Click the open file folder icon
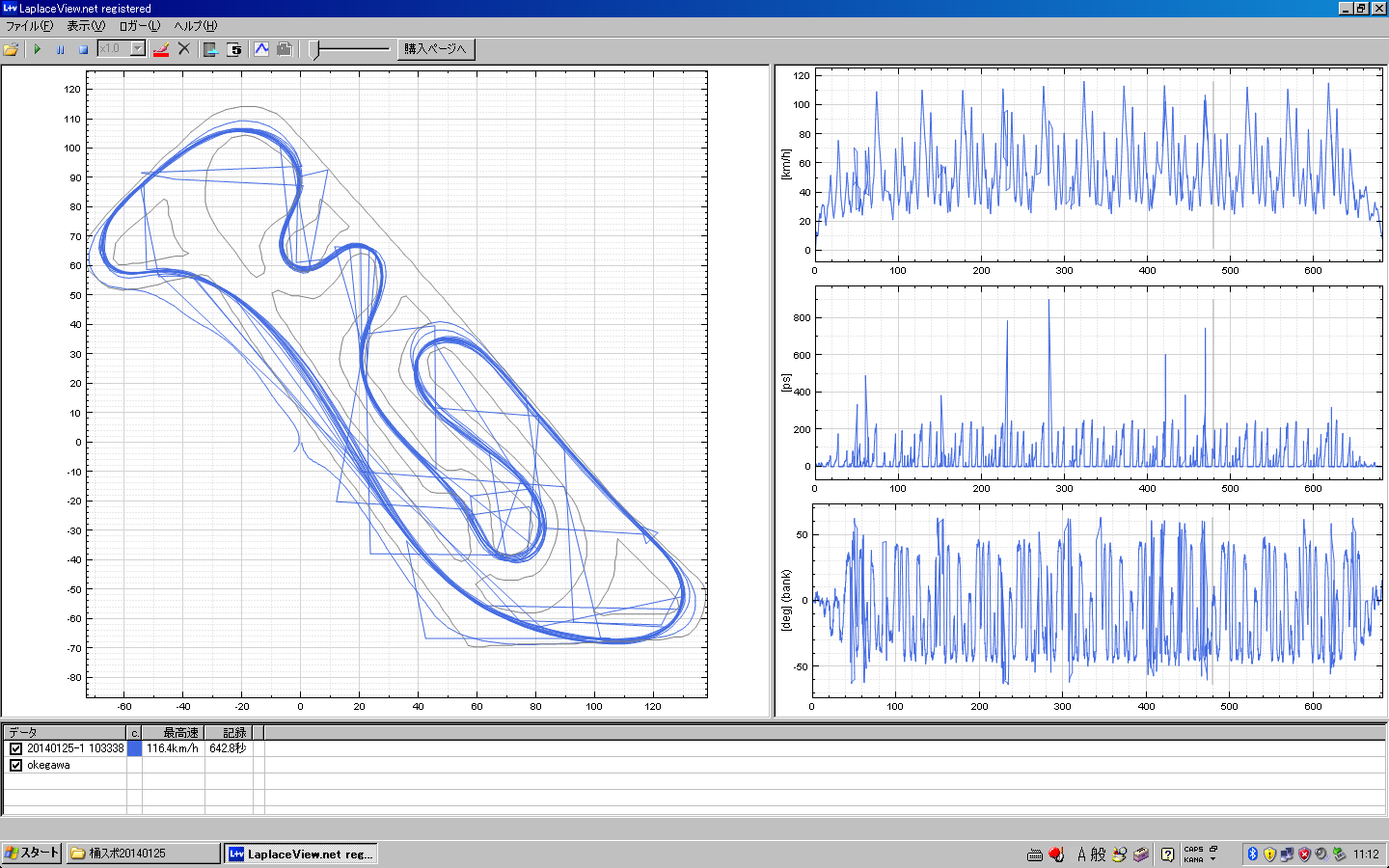 pyautogui.click(x=11, y=49)
